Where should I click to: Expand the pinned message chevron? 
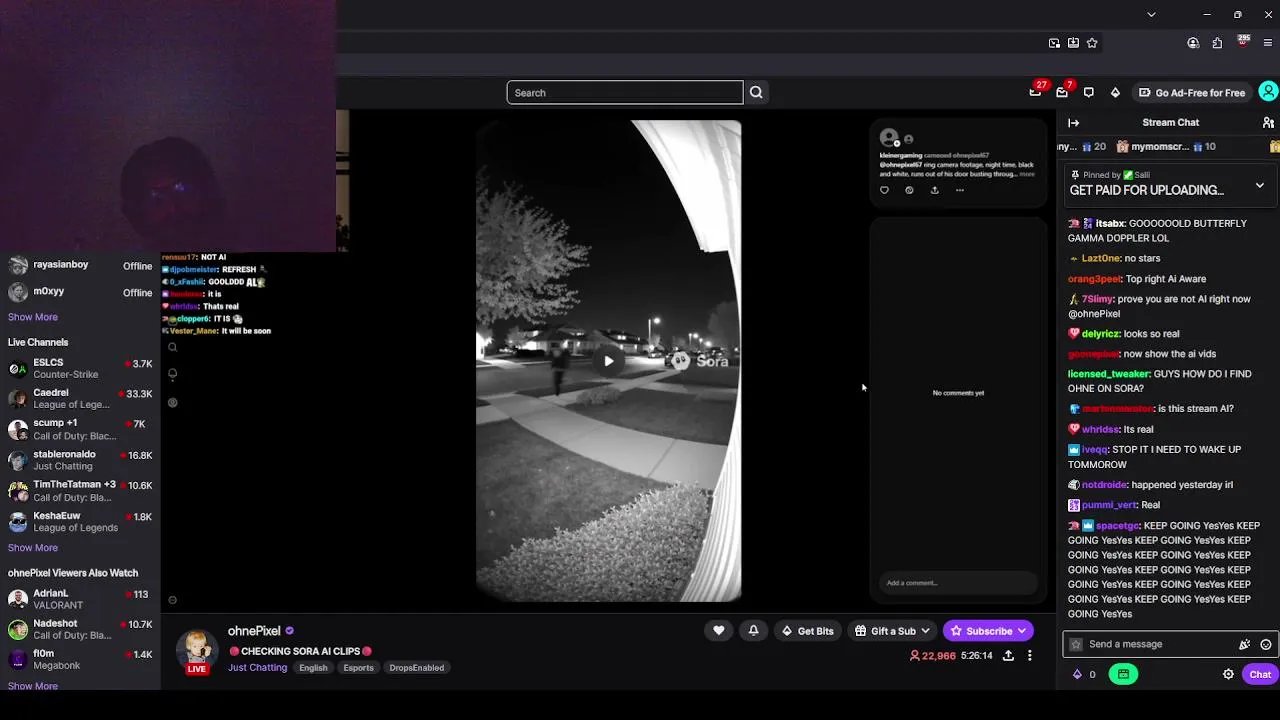[1260, 186]
